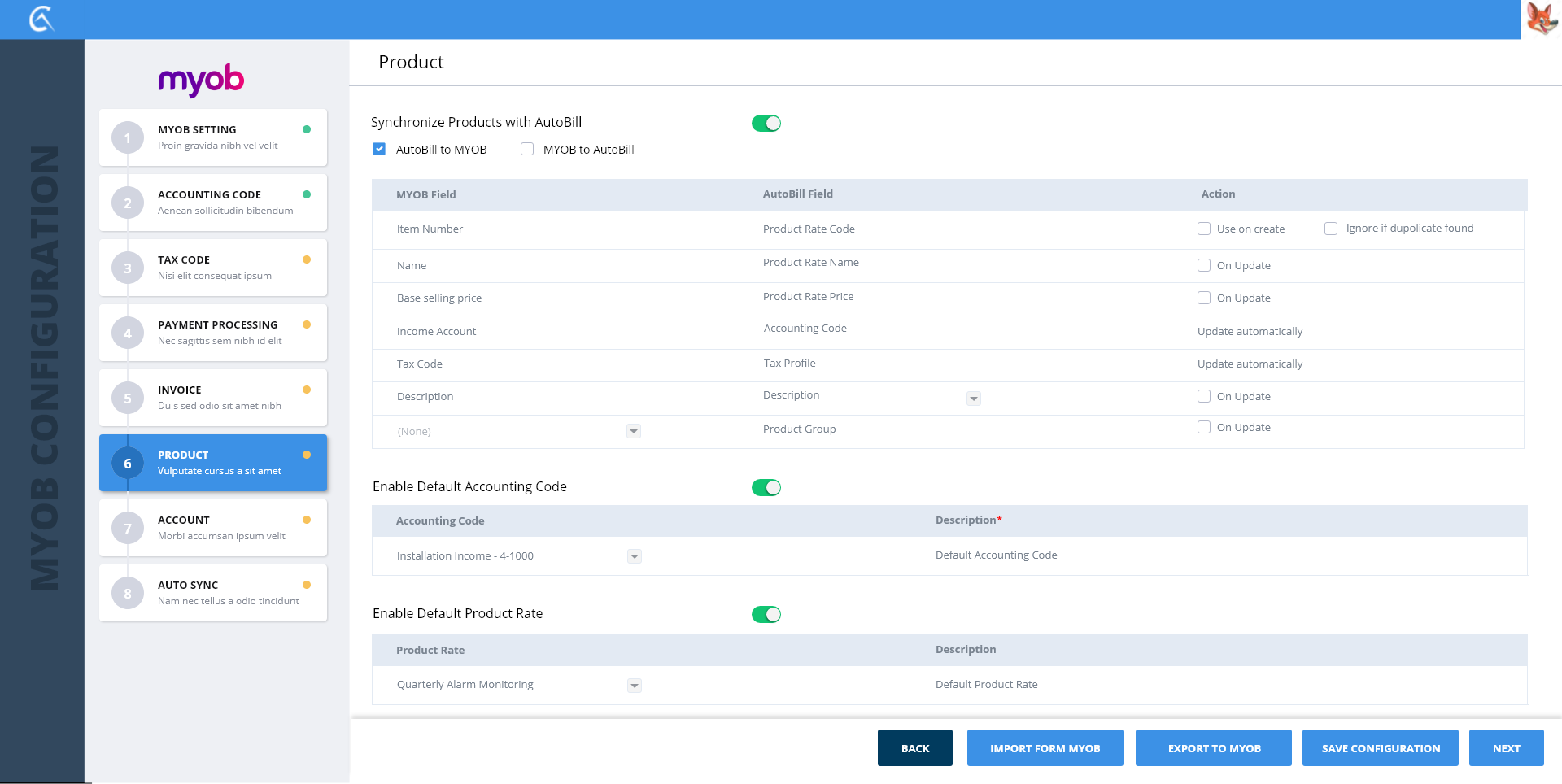
Task: Click the Save Configuration button
Action: coord(1380,748)
